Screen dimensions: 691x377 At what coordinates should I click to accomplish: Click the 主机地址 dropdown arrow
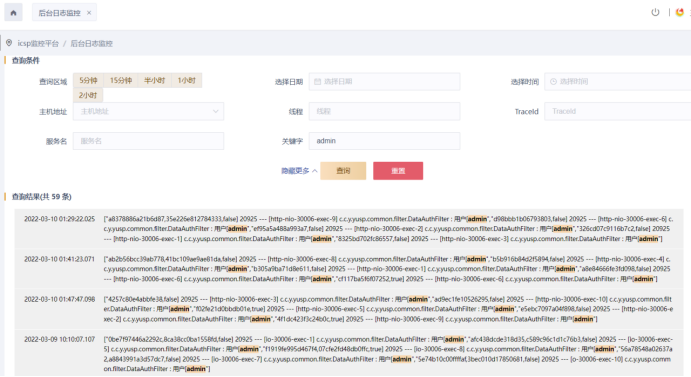pos(215,111)
